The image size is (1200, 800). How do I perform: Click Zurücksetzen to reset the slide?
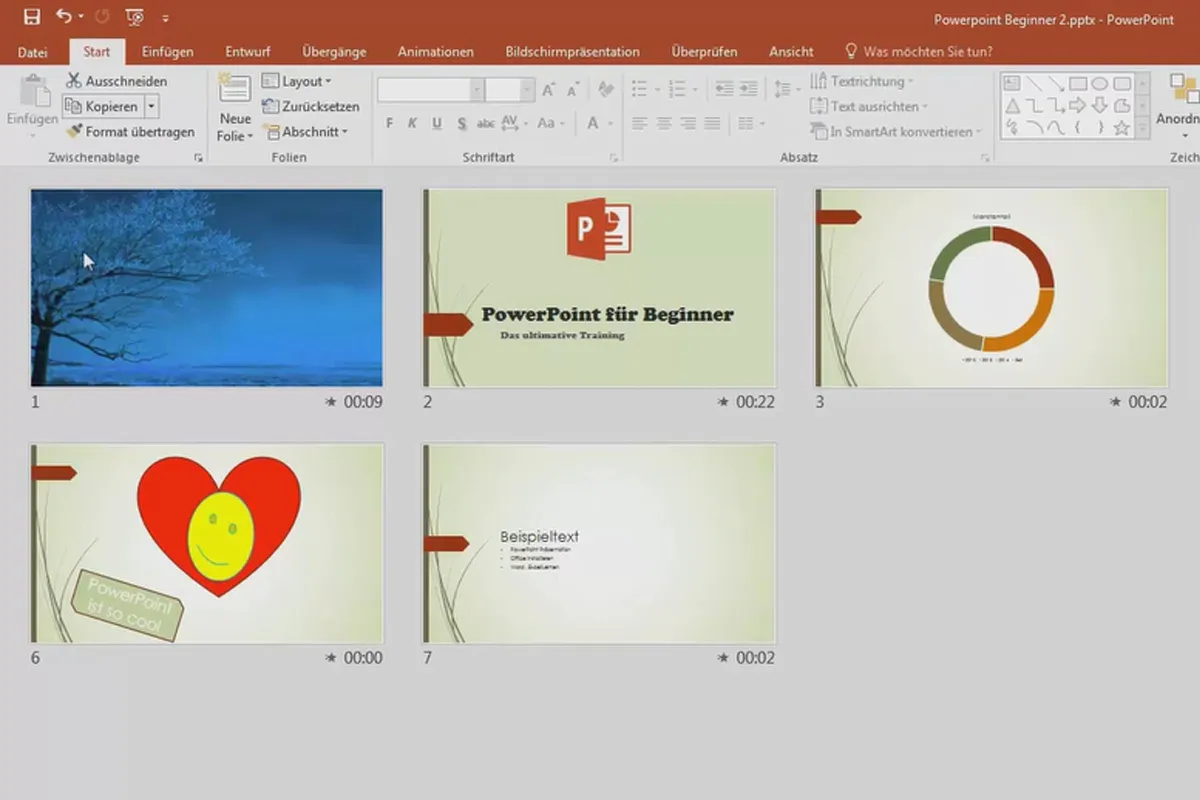click(x=311, y=106)
